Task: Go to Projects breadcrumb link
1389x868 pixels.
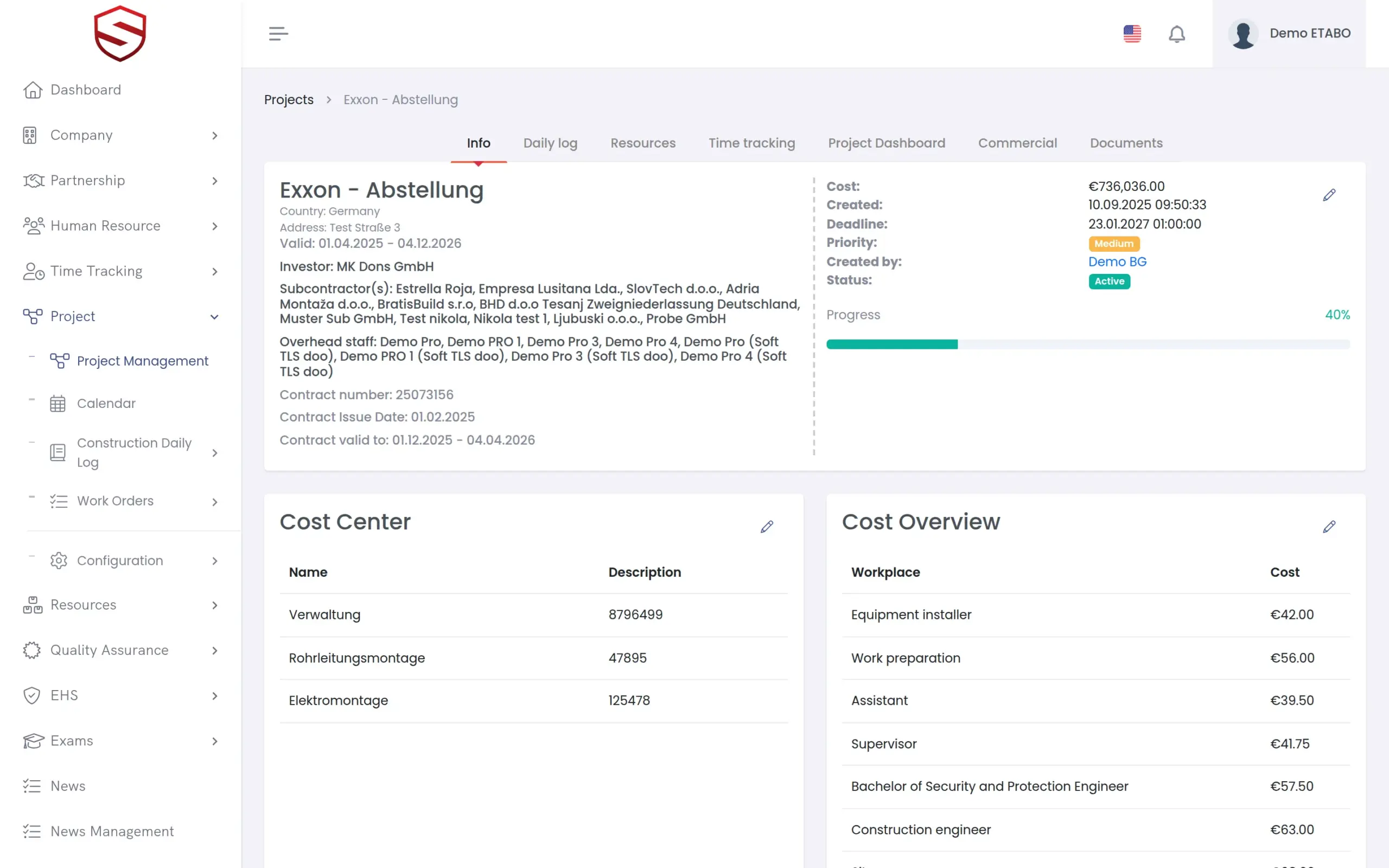Action: 289,100
